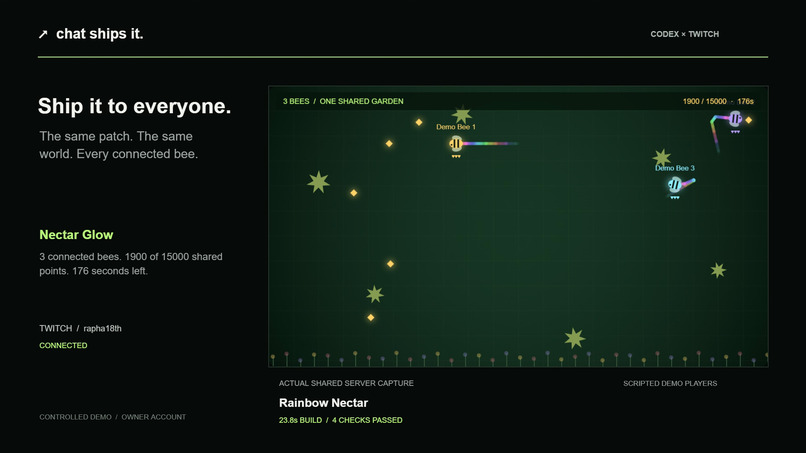
Task: Click the Demo Bee 1 name label
Action: click(456, 127)
